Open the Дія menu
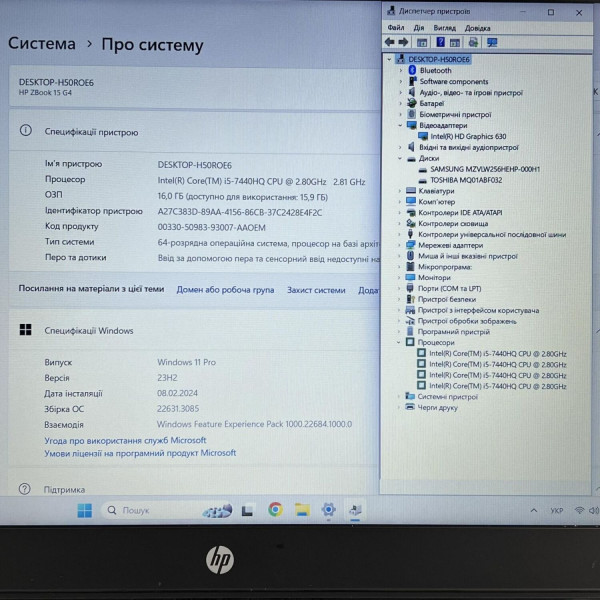Screen dimensions: 600x600 click(419, 28)
